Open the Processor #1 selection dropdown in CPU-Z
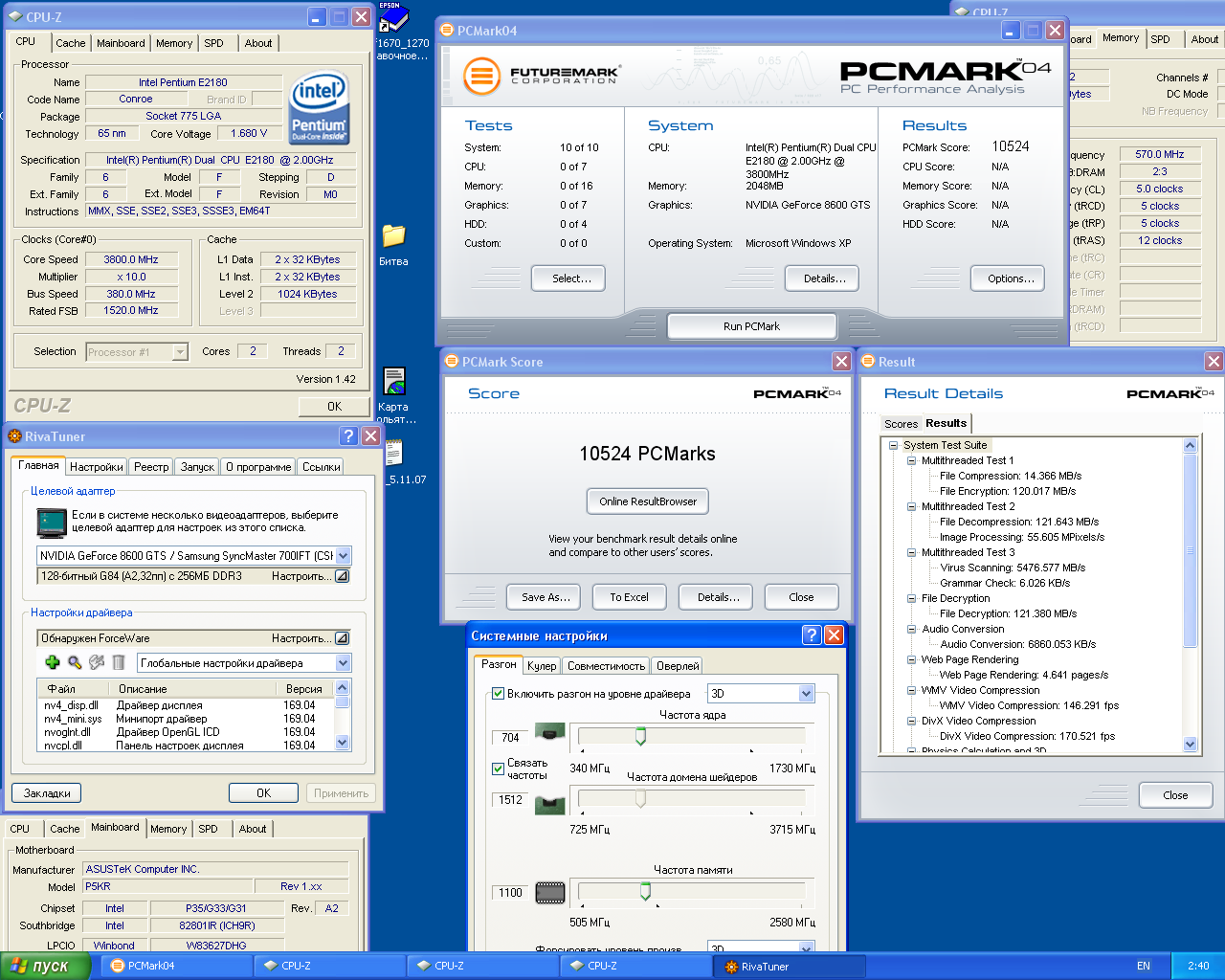 [180, 352]
